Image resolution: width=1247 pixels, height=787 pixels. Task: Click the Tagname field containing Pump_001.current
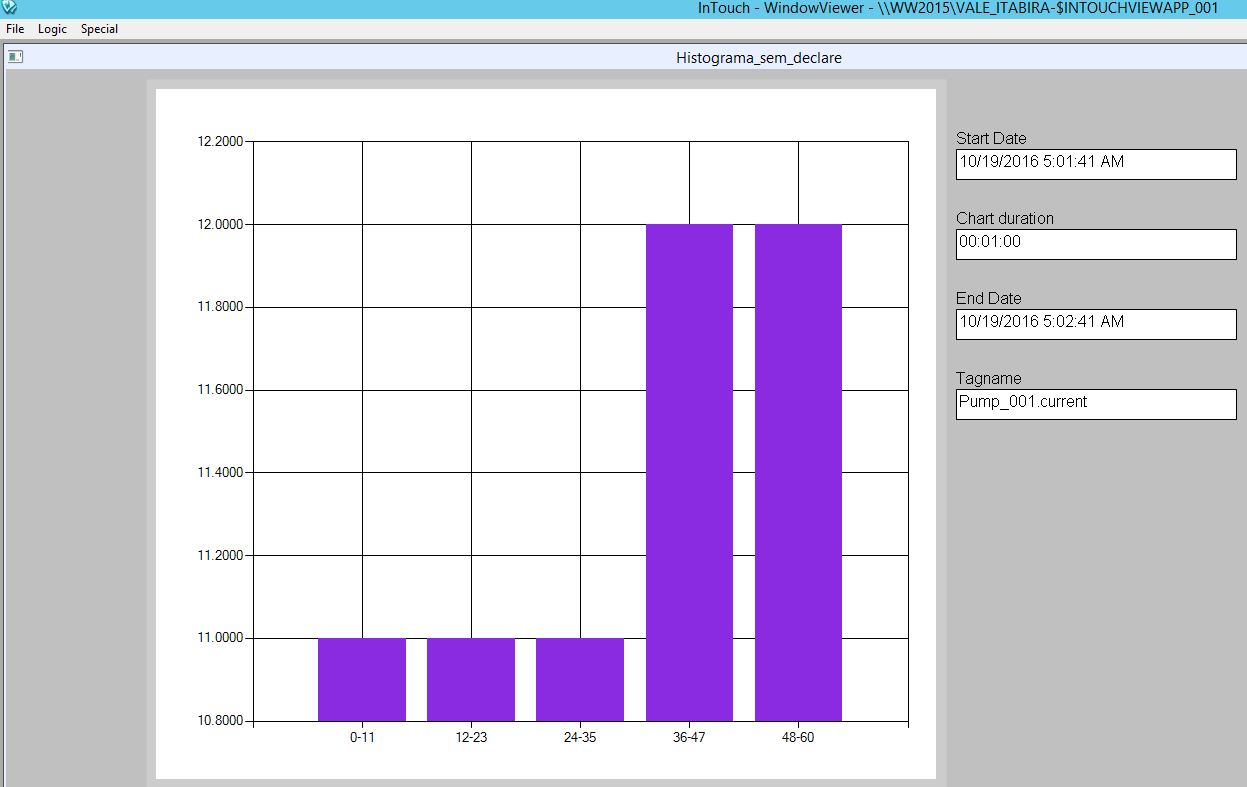1095,403
